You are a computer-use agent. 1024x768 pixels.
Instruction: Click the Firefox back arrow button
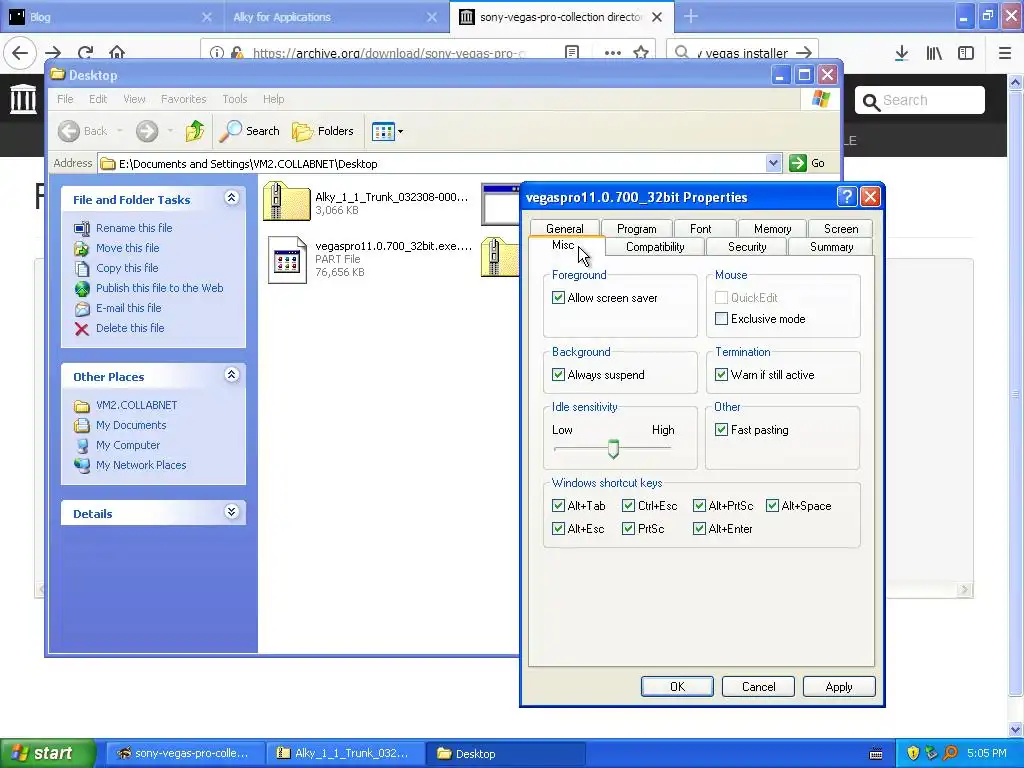(x=20, y=52)
